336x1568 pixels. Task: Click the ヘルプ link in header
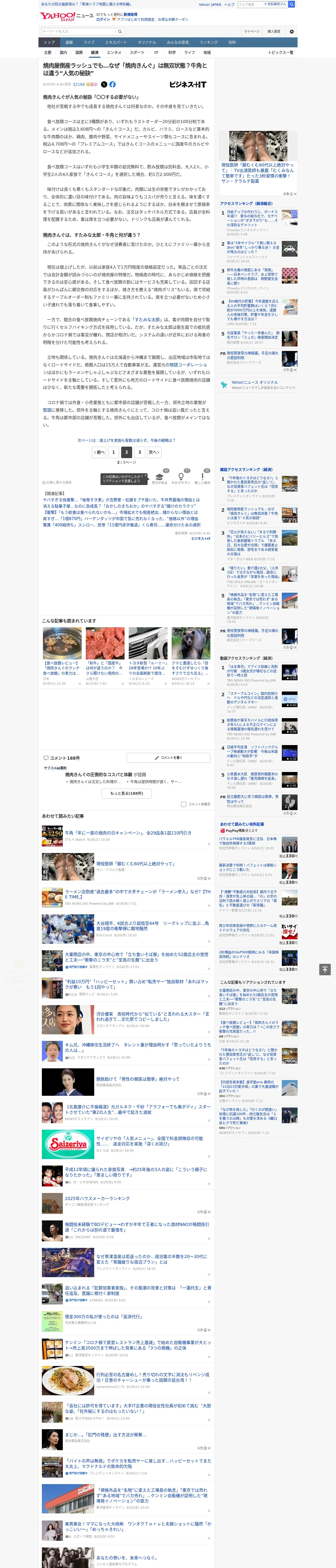pyautogui.click(x=229, y=4)
